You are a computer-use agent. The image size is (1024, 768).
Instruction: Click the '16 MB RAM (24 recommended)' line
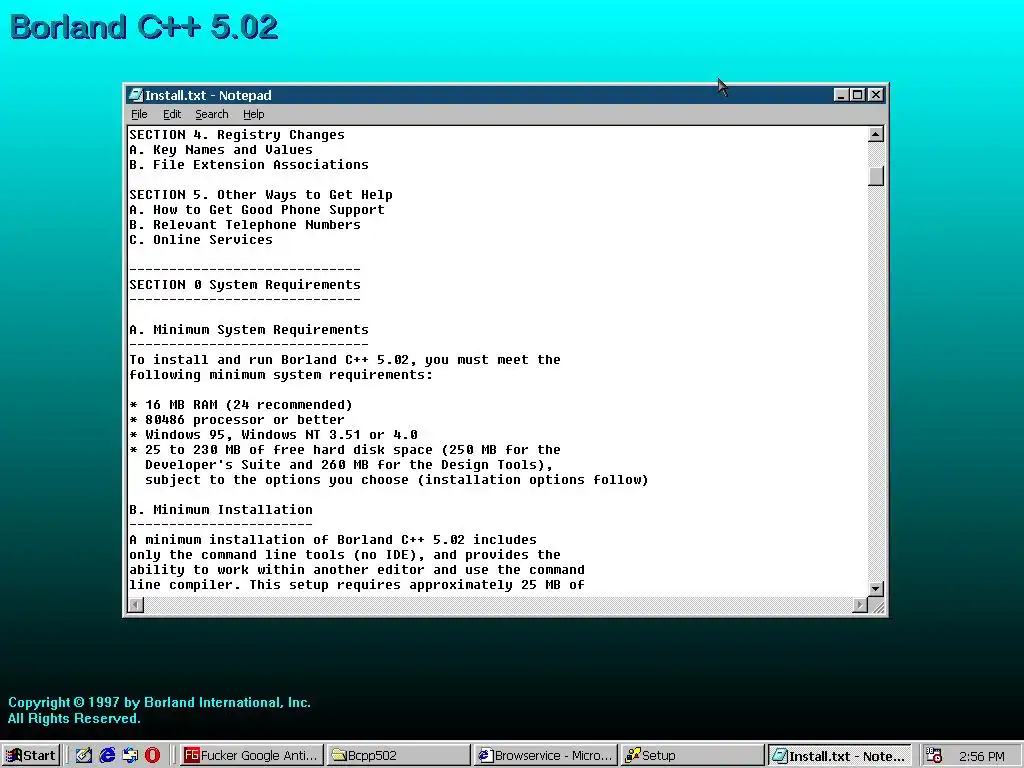click(x=241, y=405)
